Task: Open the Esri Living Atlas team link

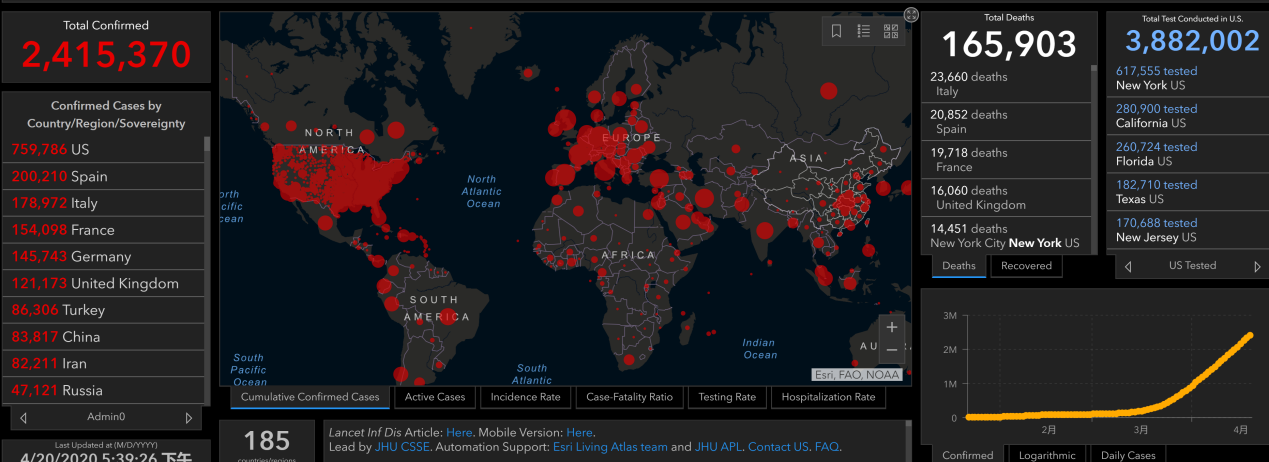Action: click(609, 447)
